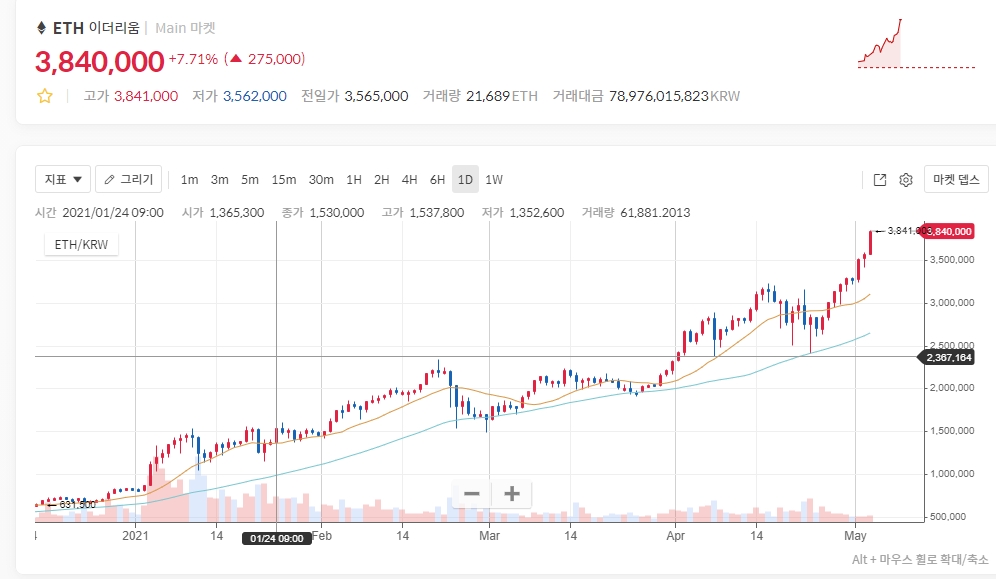The image size is (996, 579).
Task: Choose the 30m interval
Action: pyautogui.click(x=321, y=180)
